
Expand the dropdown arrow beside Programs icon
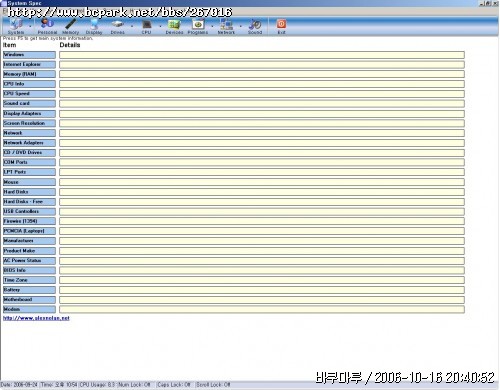212,26
